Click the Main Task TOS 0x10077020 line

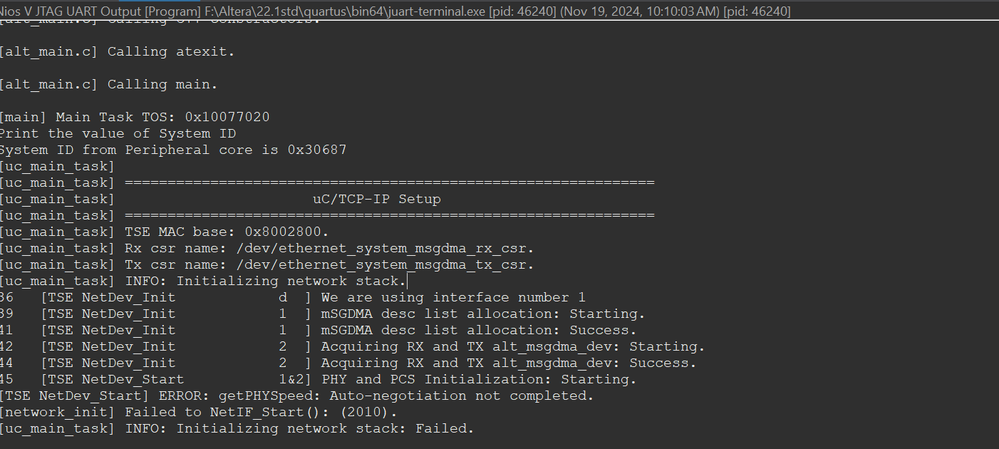(134, 117)
